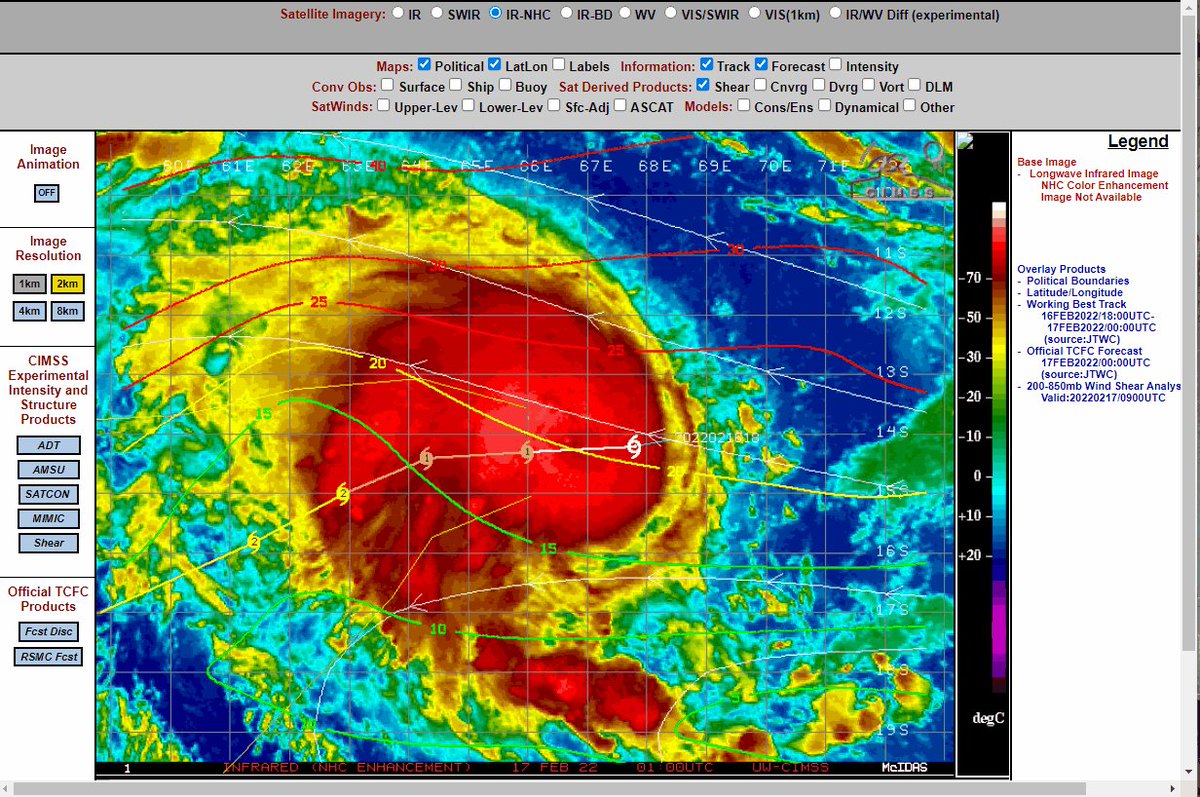Enable Other models checkbox
The width and height of the screenshot is (1200, 797).
coord(911,105)
